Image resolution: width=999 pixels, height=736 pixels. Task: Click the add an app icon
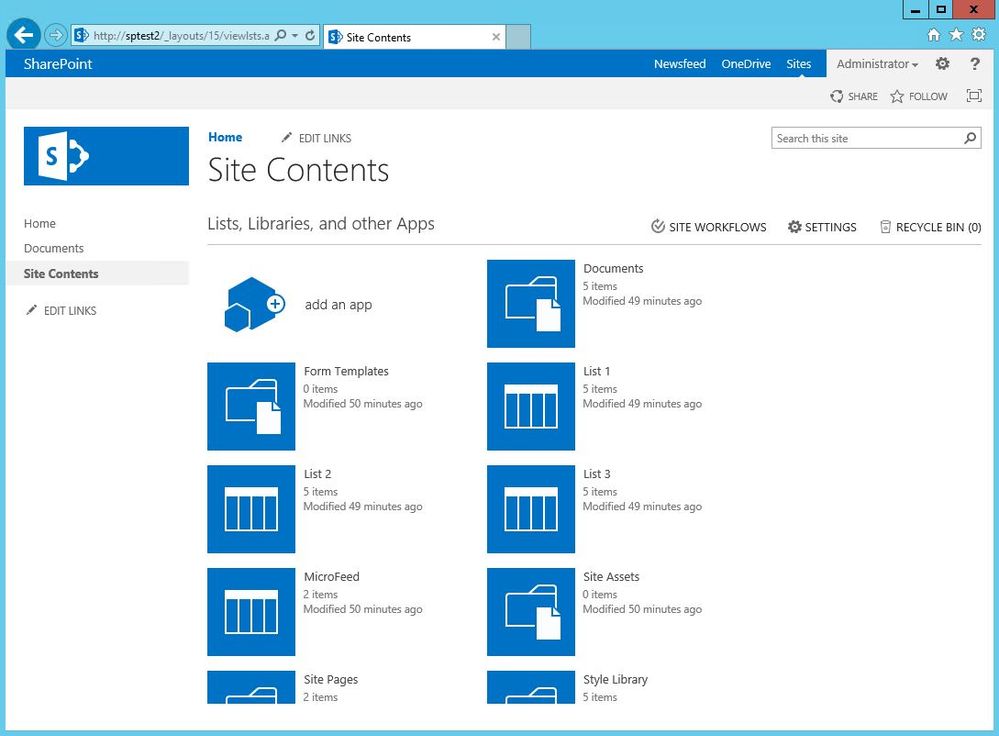pyautogui.click(x=254, y=305)
